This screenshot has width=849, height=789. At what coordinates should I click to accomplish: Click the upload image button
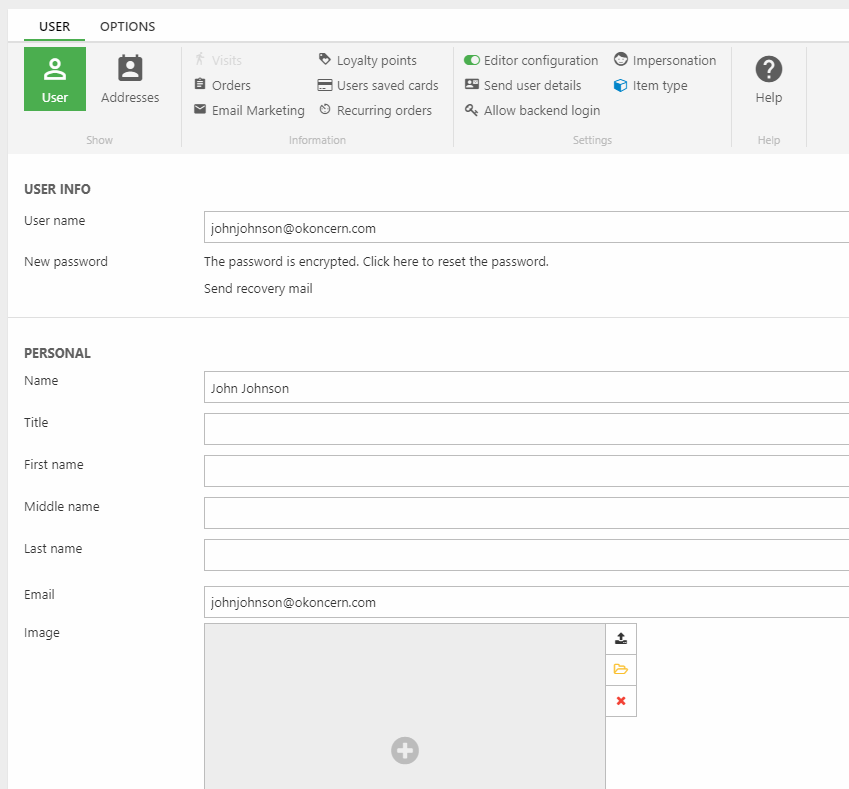[x=621, y=639]
